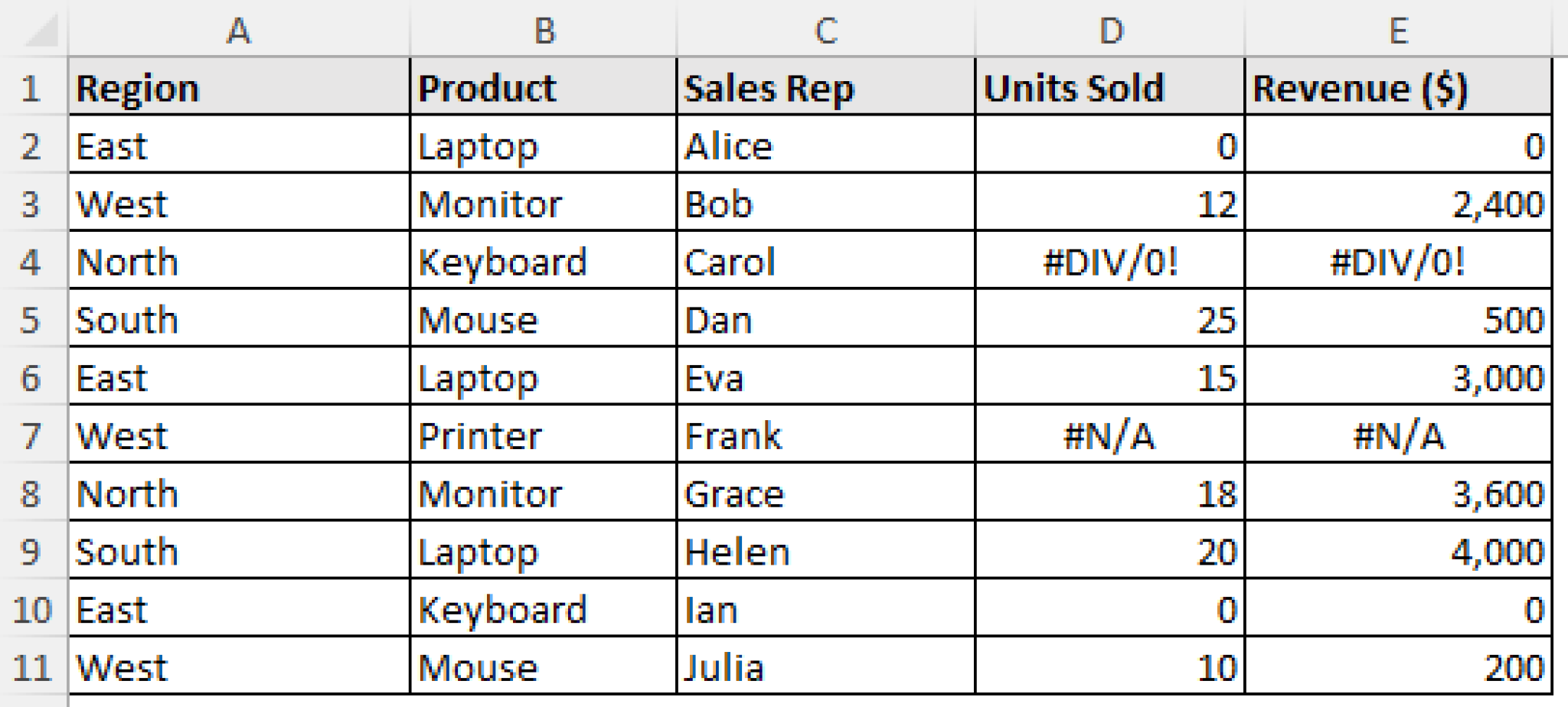Select column header A
This screenshot has width=1568, height=707.
click(237, 31)
